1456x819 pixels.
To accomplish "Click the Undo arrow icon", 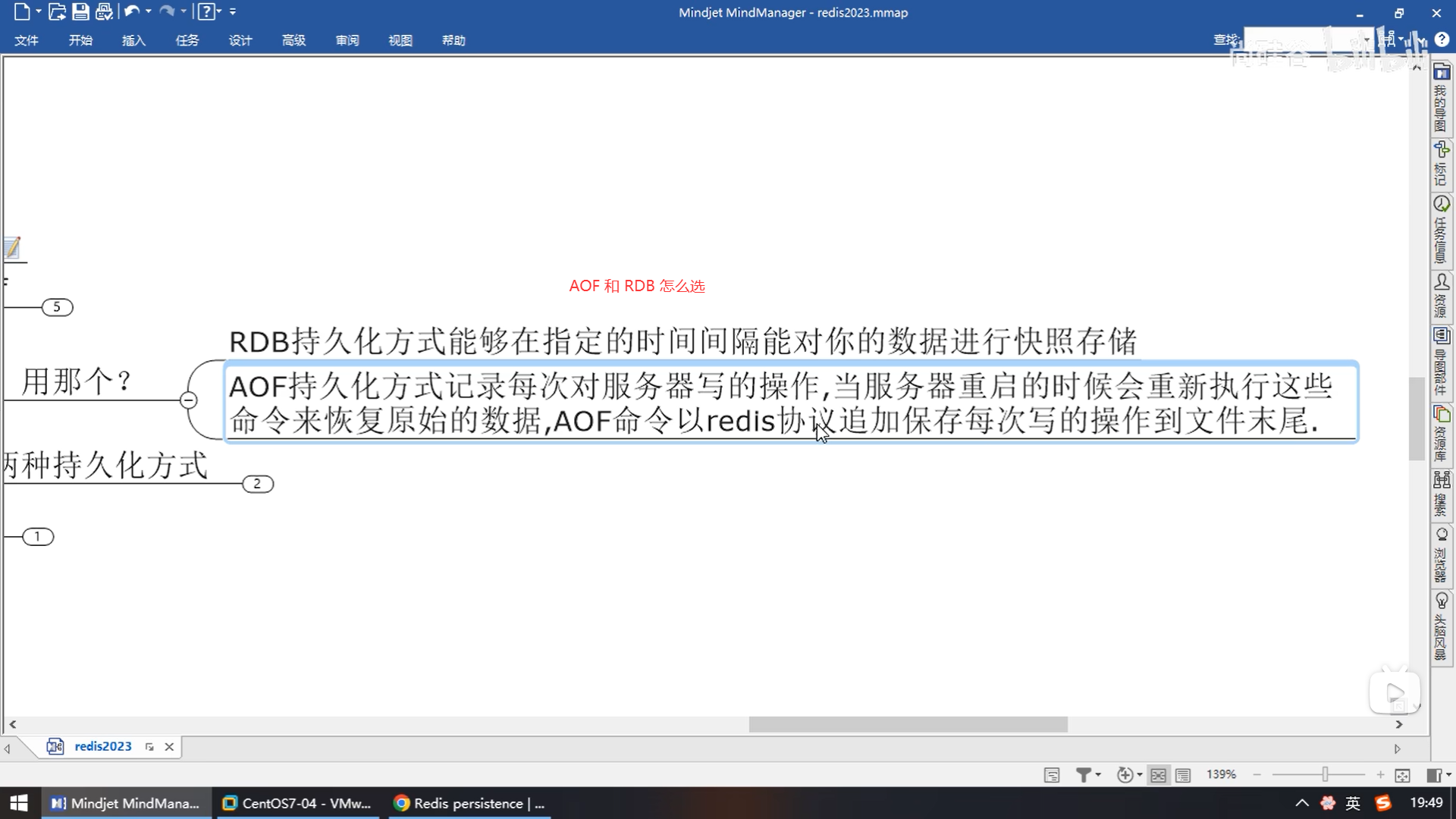I will 132,11.
